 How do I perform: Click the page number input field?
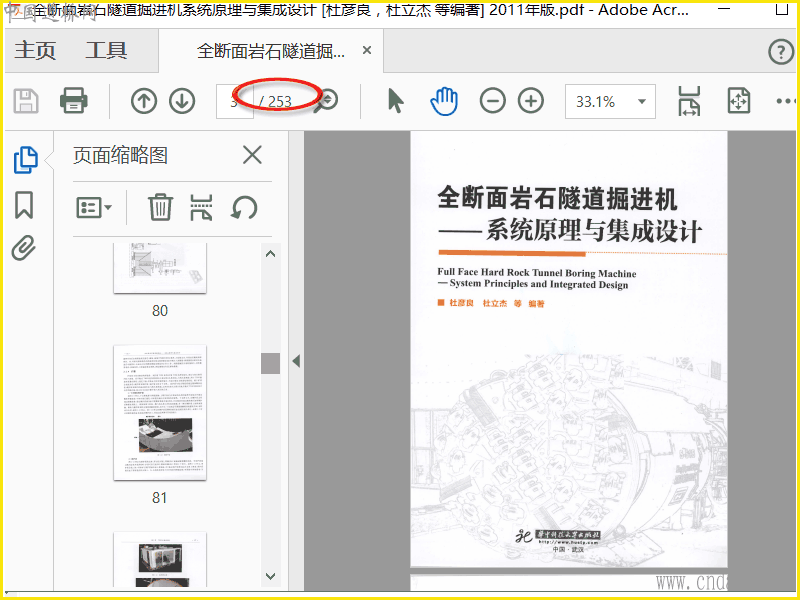(x=235, y=102)
